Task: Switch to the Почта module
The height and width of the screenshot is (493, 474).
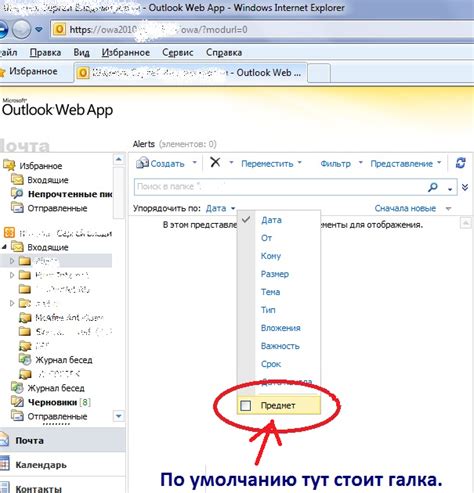Action: click(62, 440)
